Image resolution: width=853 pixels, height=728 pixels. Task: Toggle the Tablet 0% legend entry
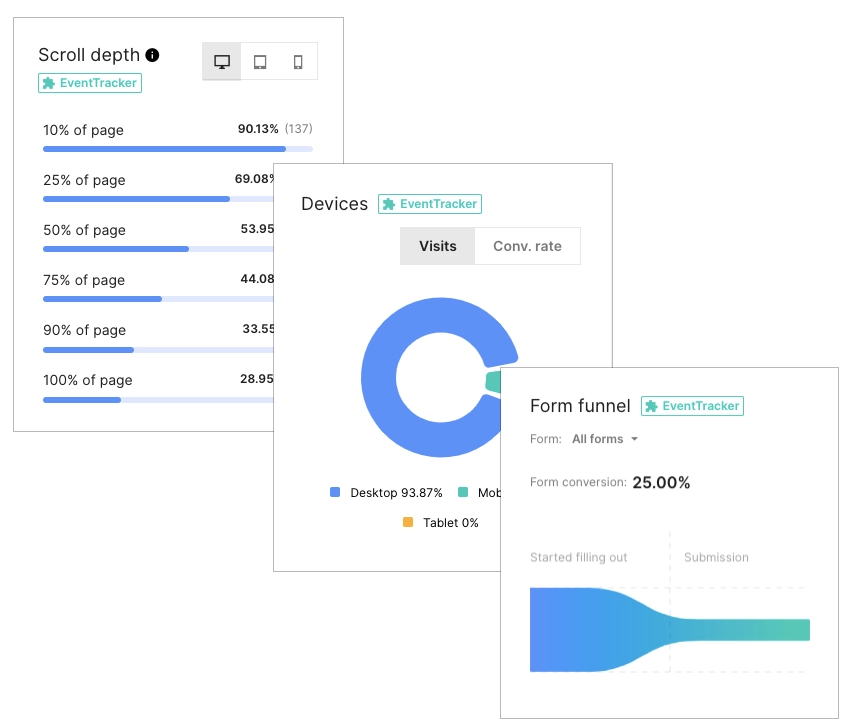click(444, 522)
